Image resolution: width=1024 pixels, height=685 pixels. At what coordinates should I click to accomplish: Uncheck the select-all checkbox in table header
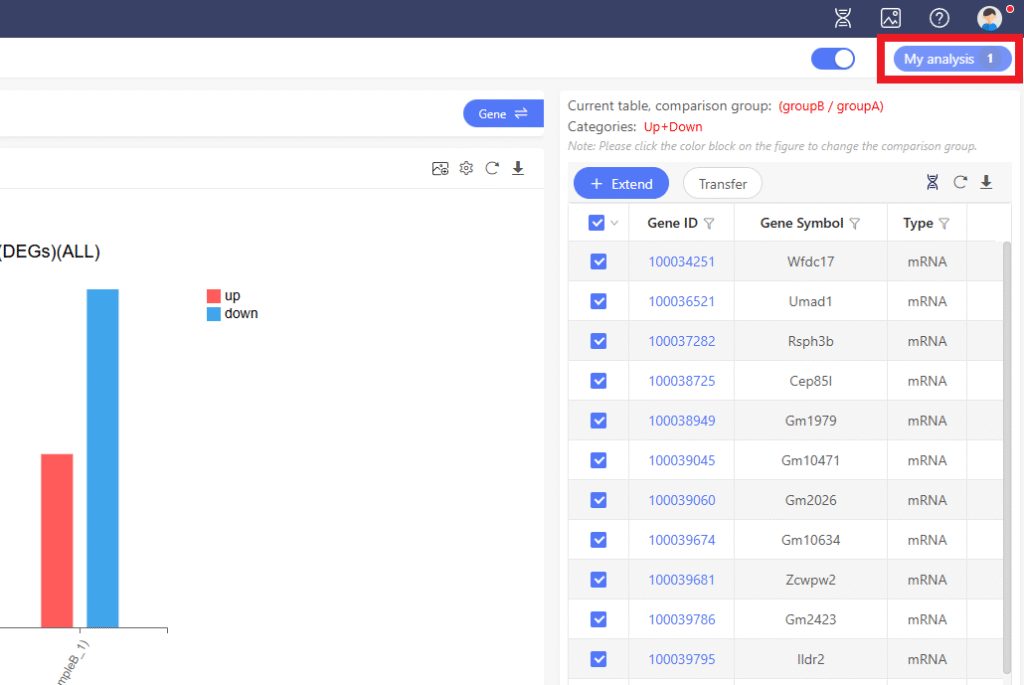pos(597,223)
